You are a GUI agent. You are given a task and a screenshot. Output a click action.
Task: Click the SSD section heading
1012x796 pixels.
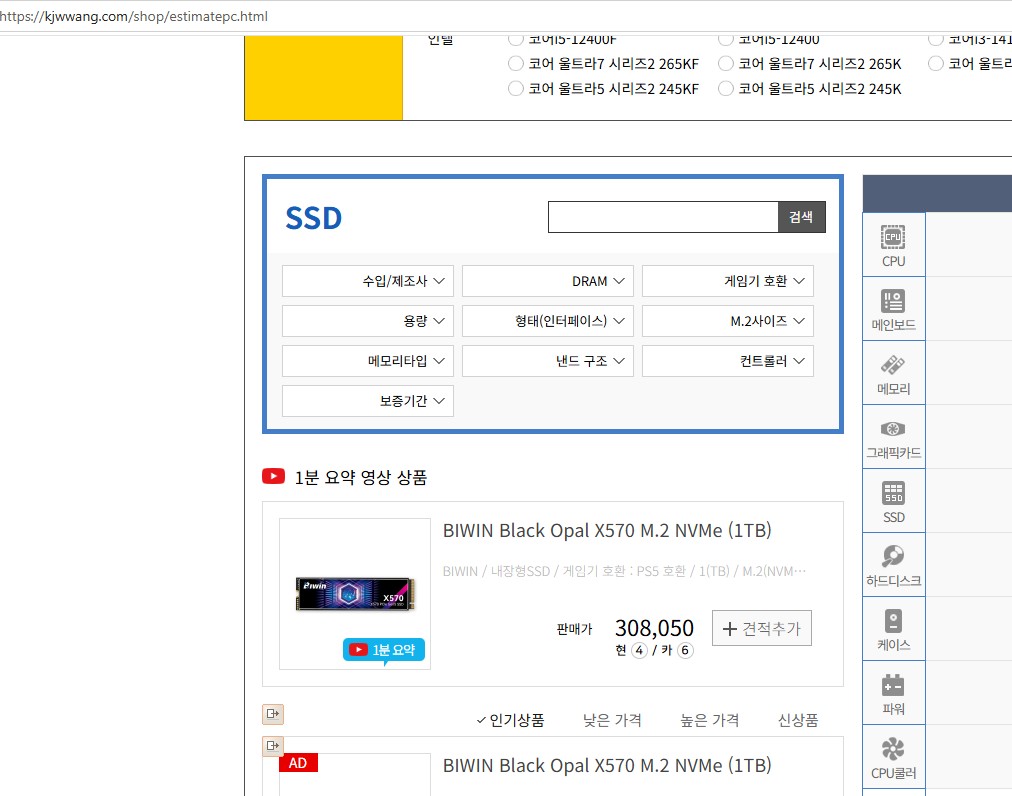pos(314,218)
